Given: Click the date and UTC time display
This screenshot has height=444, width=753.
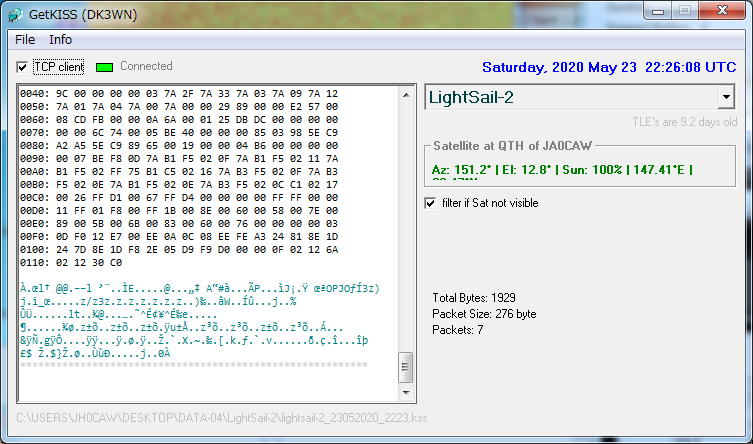Looking at the screenshot, I should (x=609, y=67).
